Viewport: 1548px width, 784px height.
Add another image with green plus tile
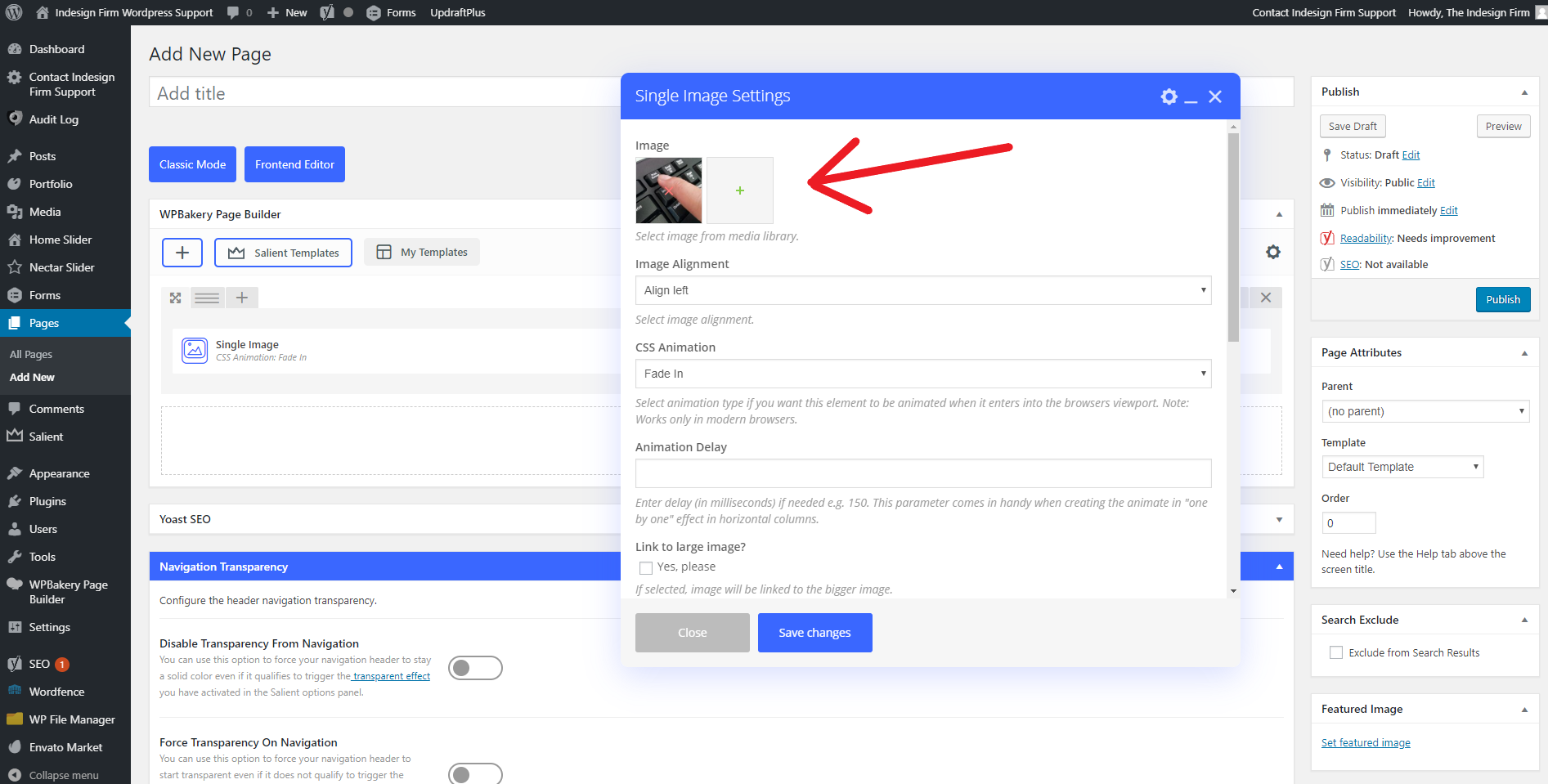(x=739, y=190)
